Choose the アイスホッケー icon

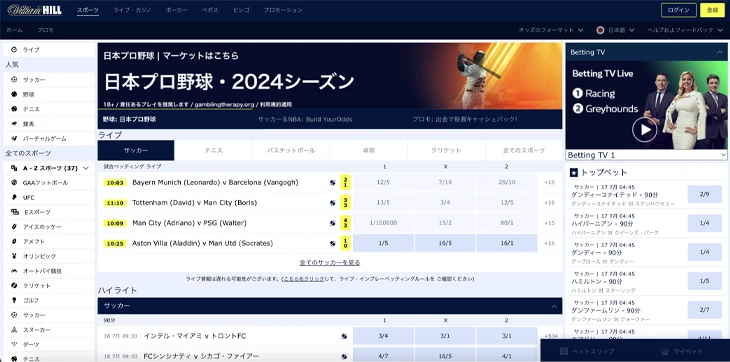(14, 227)
